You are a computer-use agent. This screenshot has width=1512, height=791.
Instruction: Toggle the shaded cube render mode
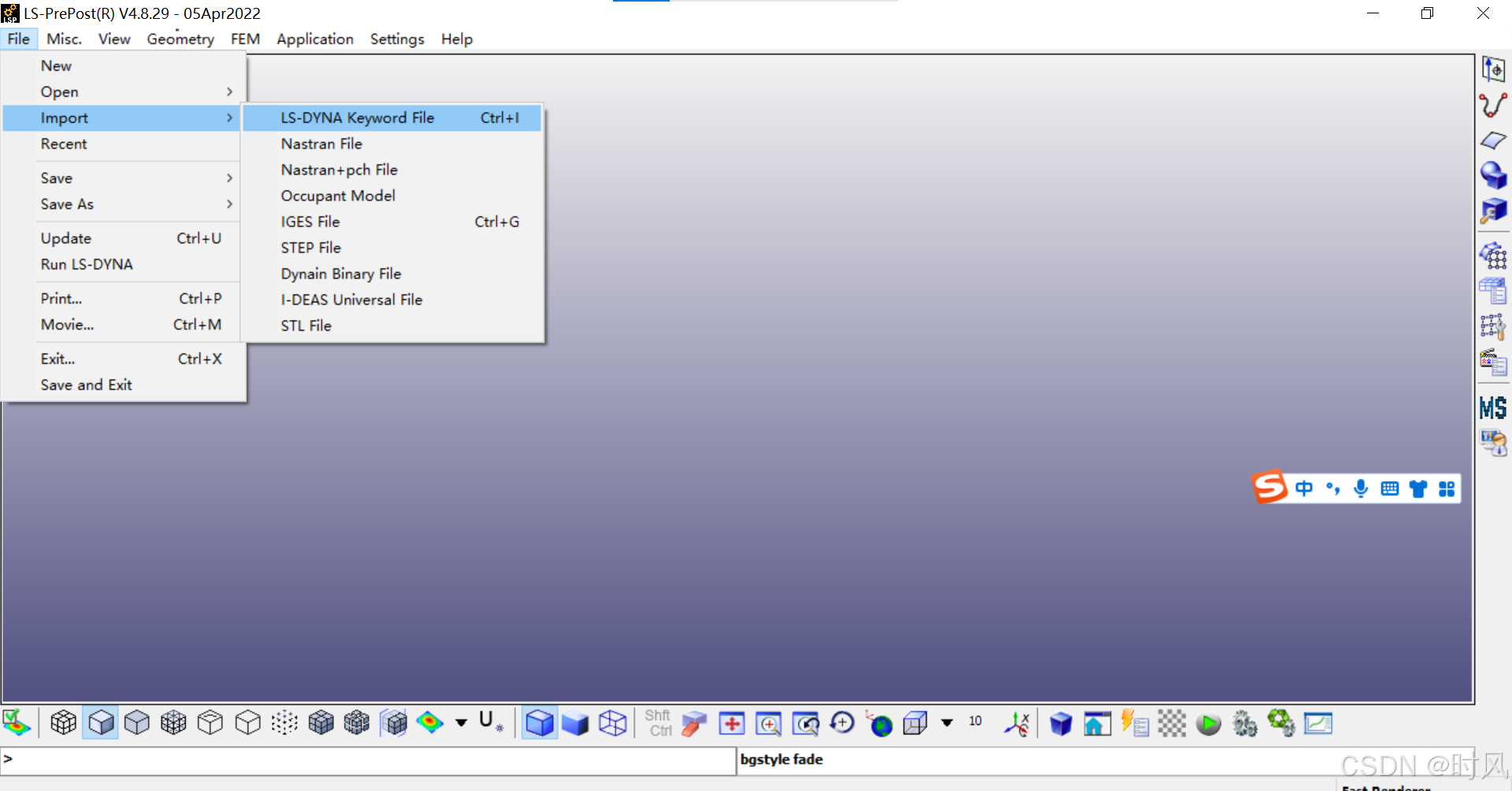point(101,722)
